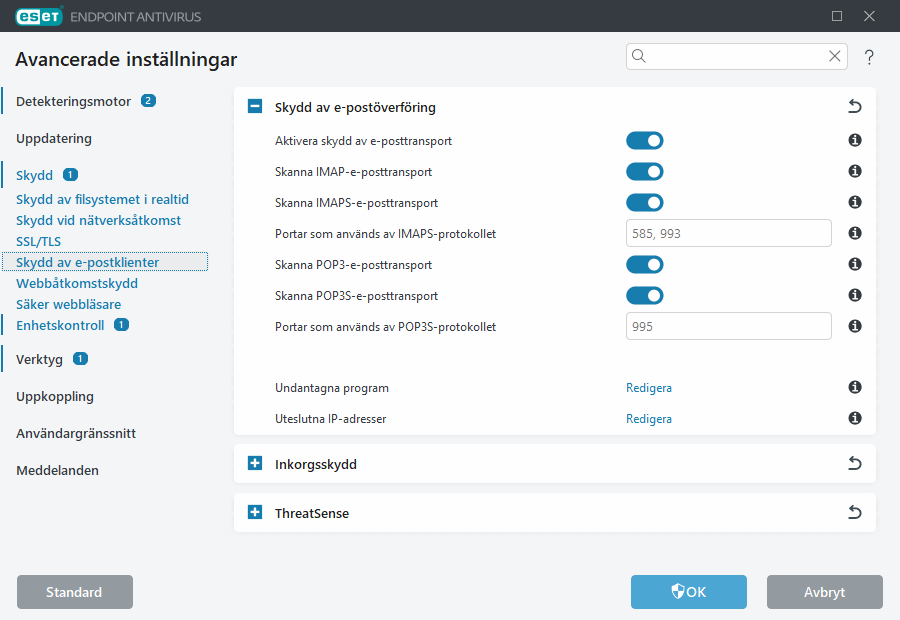This screenshot has width=900, height=620.
Task: Open the help via the question mark icon
Action: point(868,57)
